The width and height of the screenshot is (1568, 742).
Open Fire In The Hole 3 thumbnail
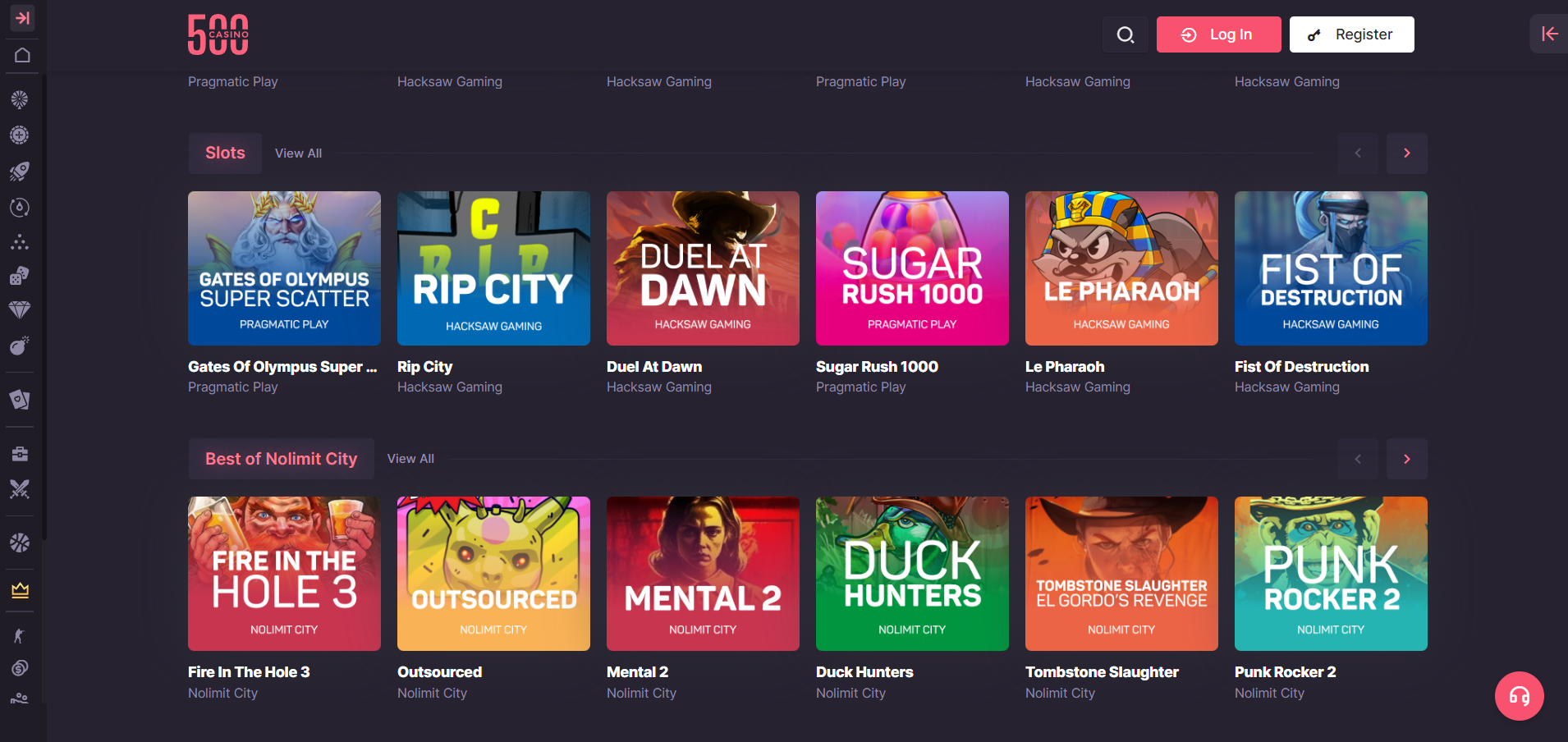284,574
